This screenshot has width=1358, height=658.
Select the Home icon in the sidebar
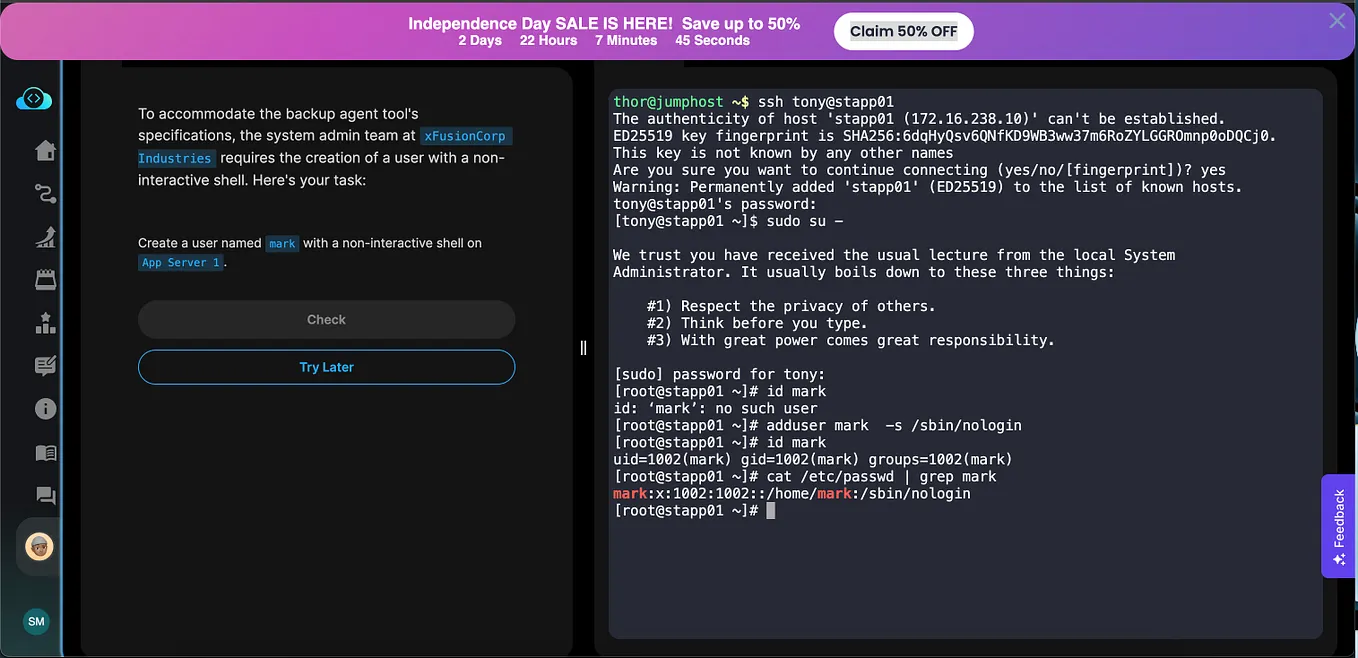pyautogui.click(x=44, y=150)
